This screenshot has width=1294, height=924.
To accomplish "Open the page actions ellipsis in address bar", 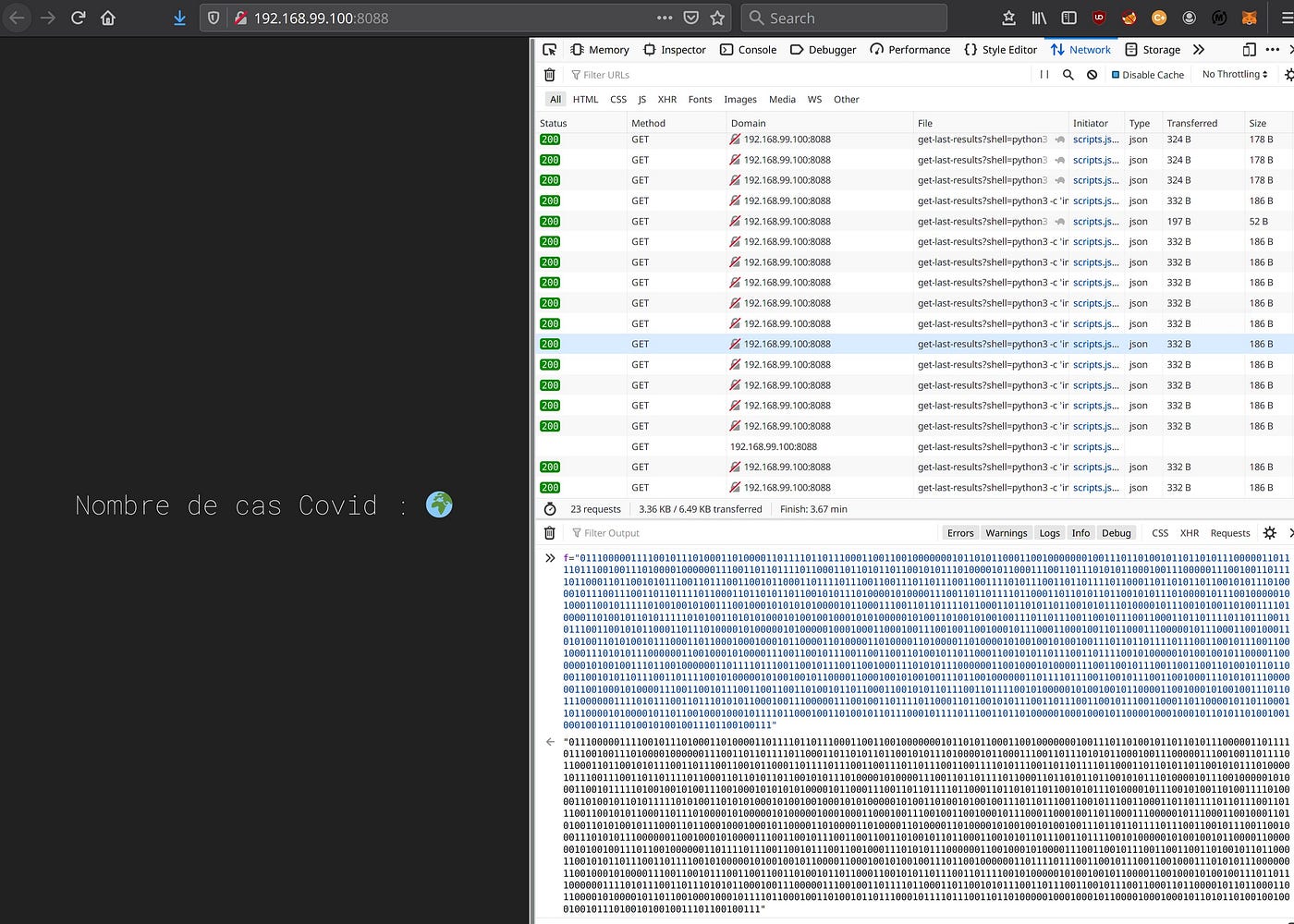I will pyautogui.click(x=665, y=18).
